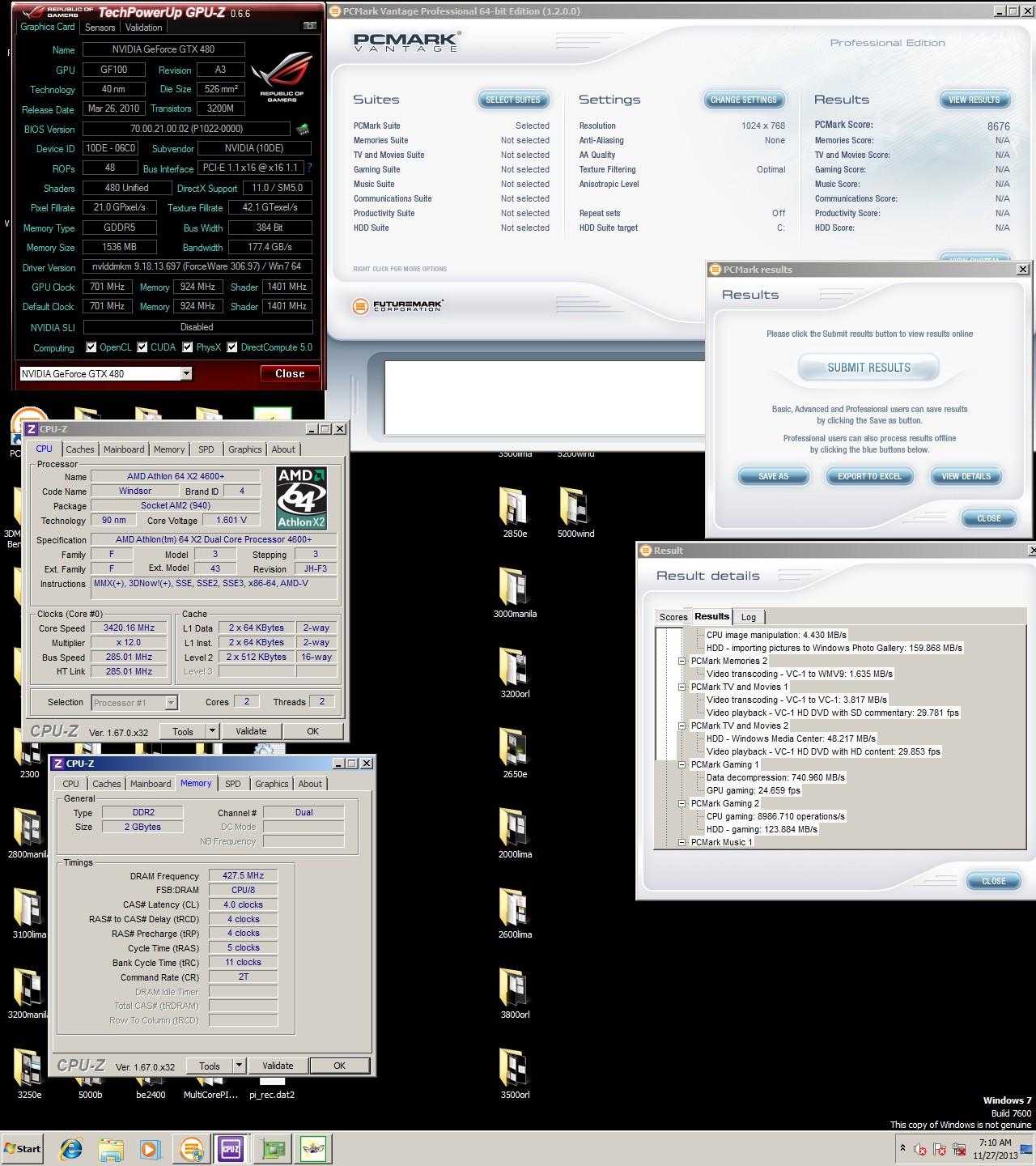
Task: Click the GPU-Z screenshot camera icon
Action: click(x=309, y=26)
